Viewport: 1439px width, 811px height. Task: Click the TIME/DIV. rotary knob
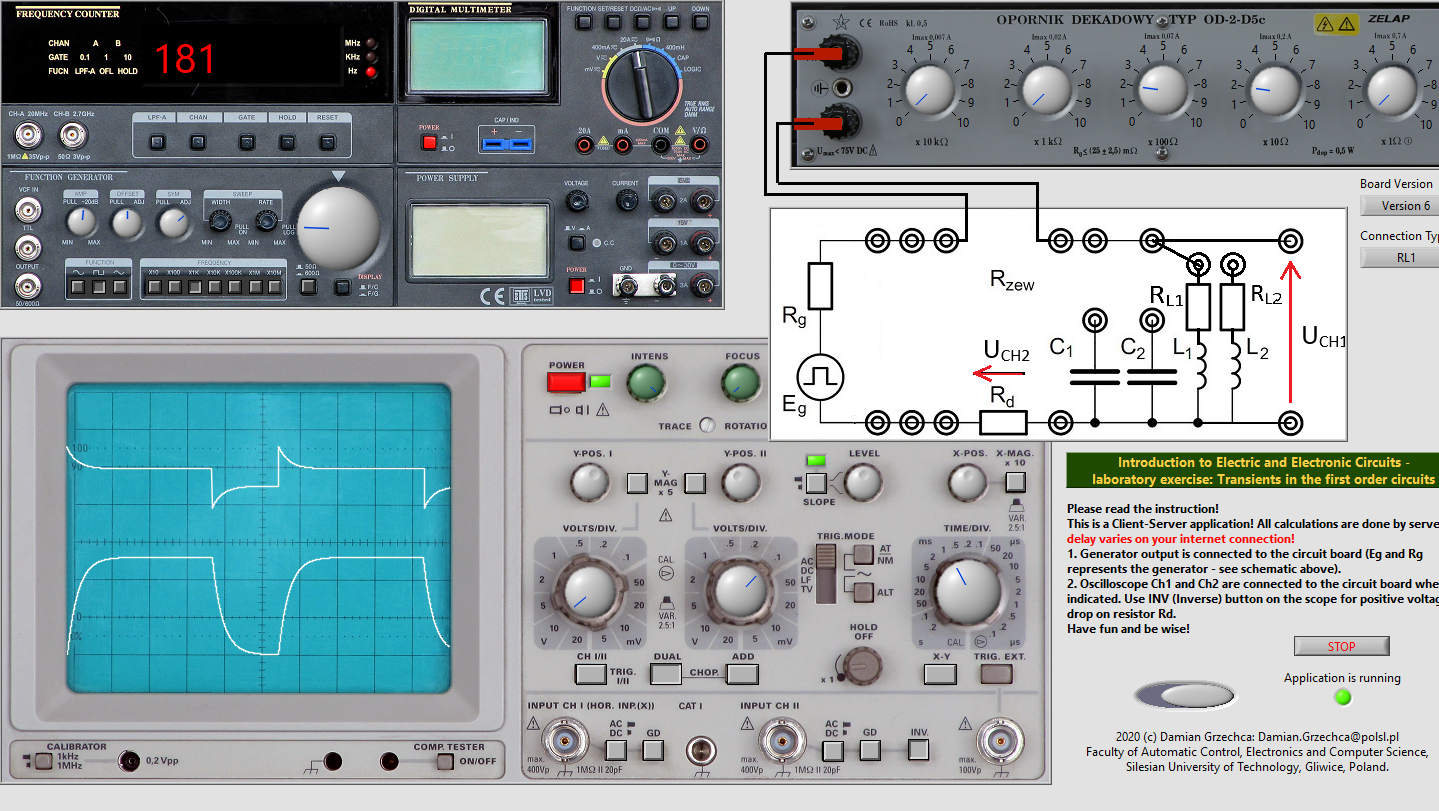pos(964,588)
